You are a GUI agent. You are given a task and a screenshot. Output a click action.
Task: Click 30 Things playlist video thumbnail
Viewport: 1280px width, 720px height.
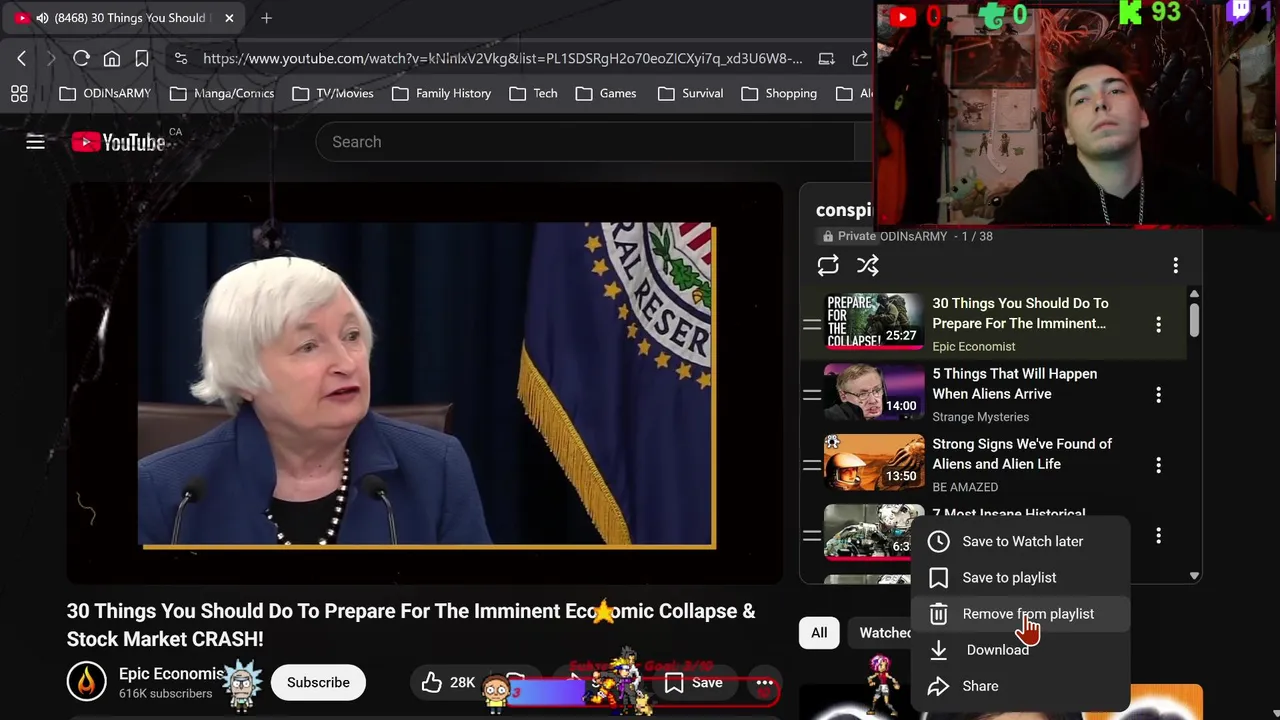point(874,321)
